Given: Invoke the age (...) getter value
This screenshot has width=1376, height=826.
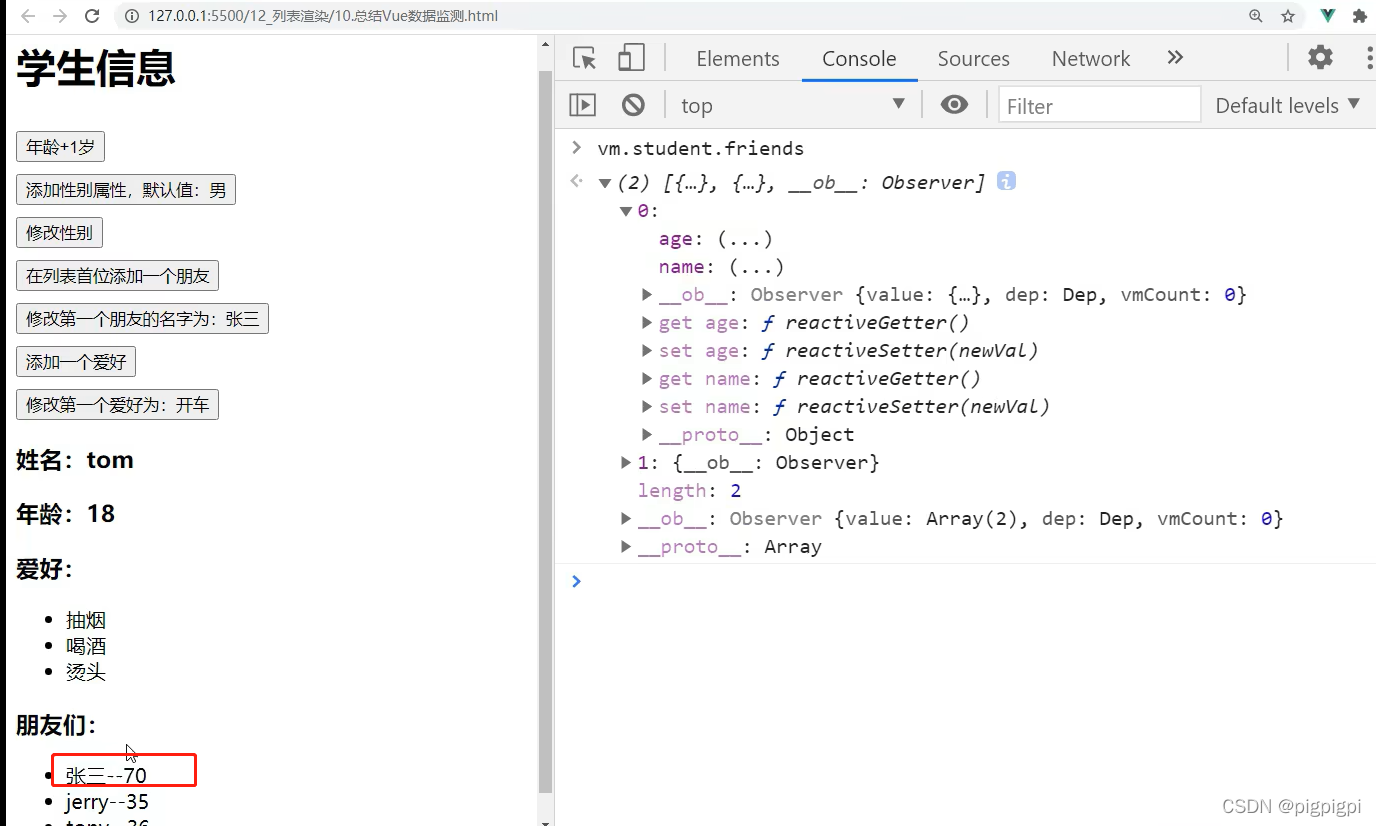Looking at the screenshot, I should 745,239.
